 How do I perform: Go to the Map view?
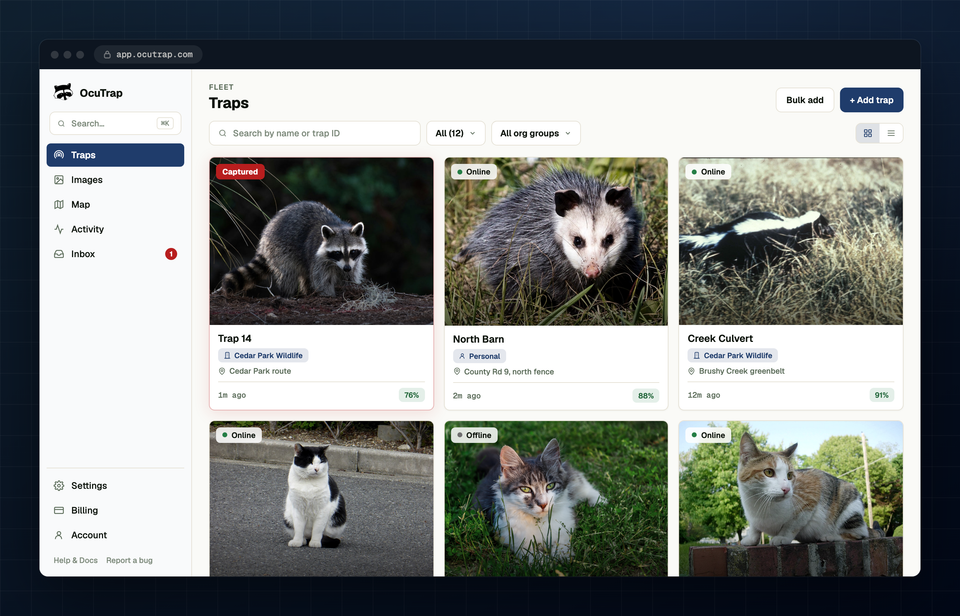click(115, 205)
